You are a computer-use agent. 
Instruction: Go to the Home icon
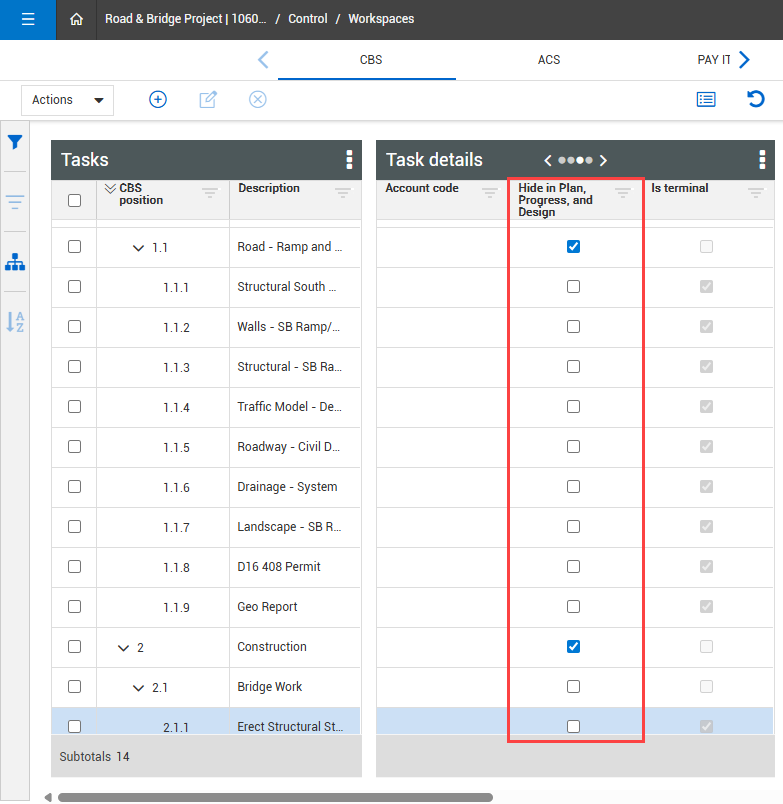[x=77, y=19]
